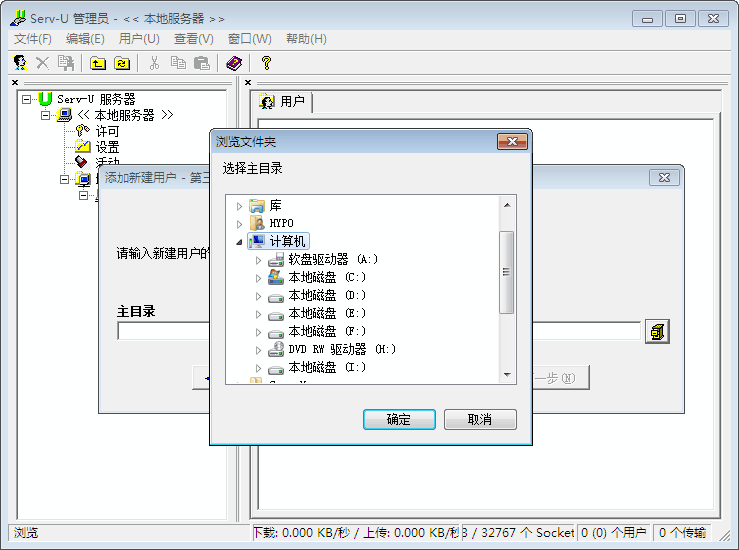Click the browse folder icon beside home directory field
Screen dimensions: 739x550
click(x=657, y=331)
